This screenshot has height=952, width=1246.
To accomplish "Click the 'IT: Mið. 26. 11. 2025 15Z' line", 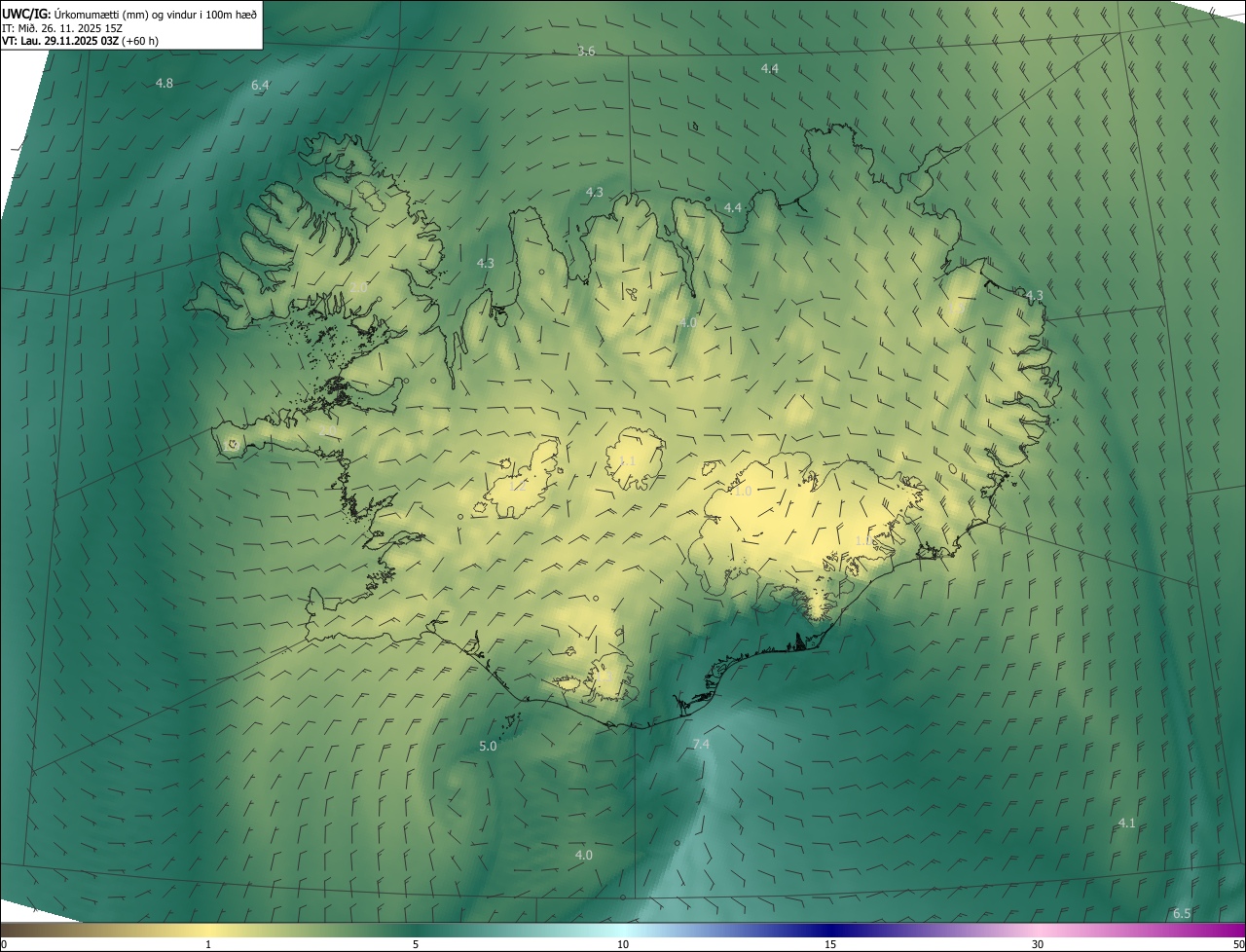I will (62, 27).
